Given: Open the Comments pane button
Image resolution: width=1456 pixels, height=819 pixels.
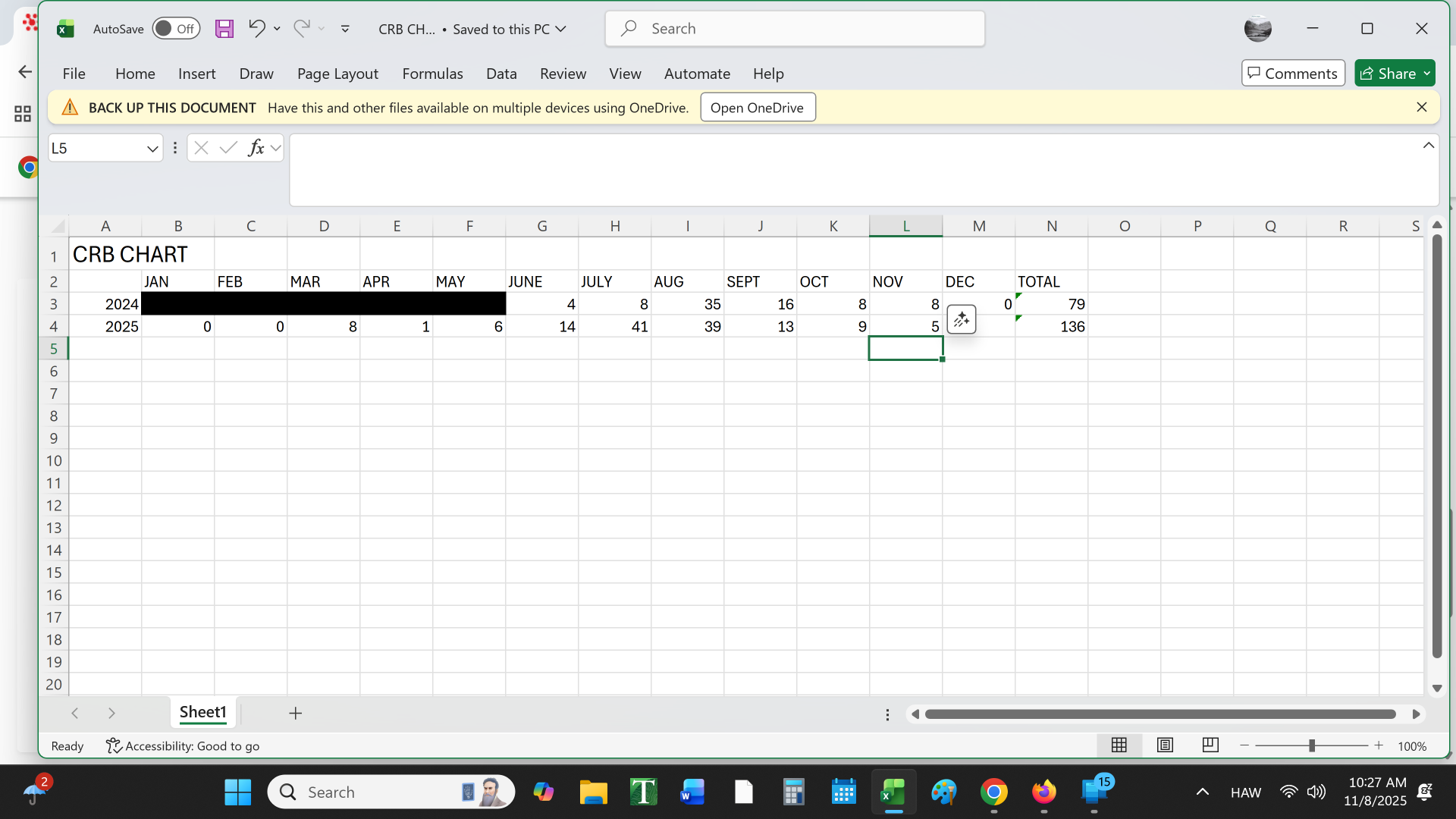Looking at the screenshot, I should [x=1293, y=74].
